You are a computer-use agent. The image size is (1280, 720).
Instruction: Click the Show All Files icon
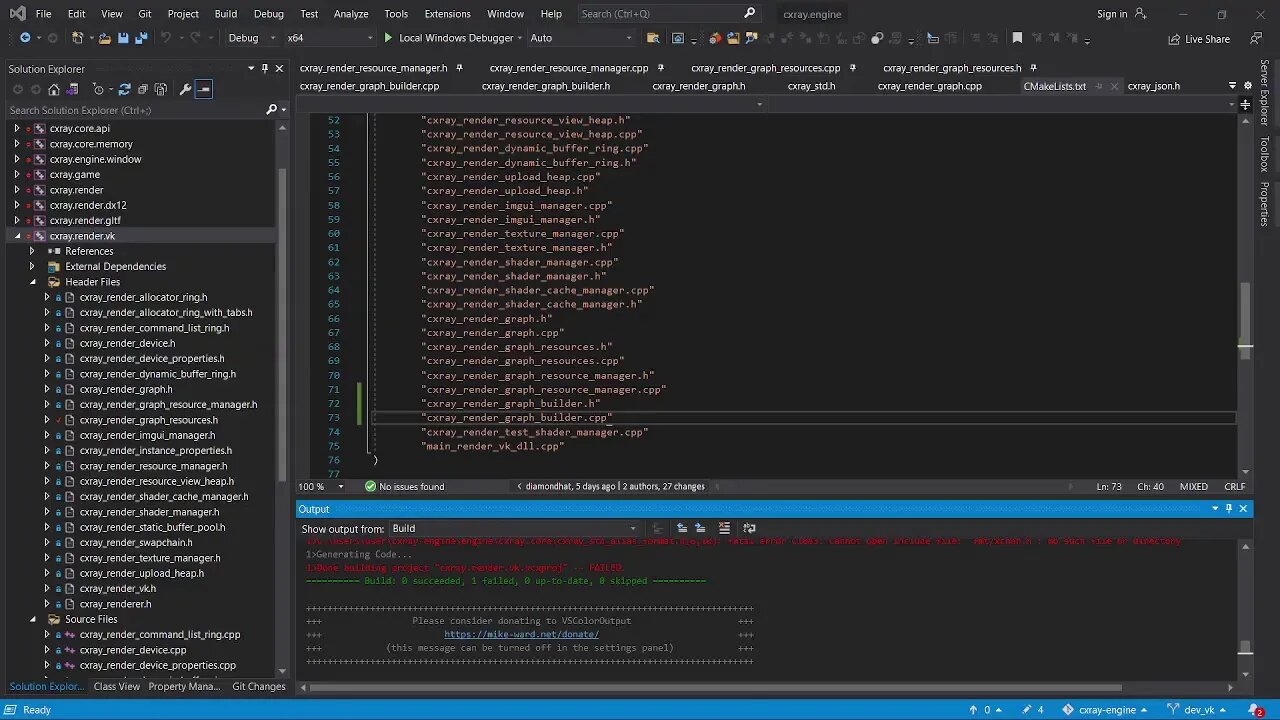pyautogui.click(x=161, y=89)
